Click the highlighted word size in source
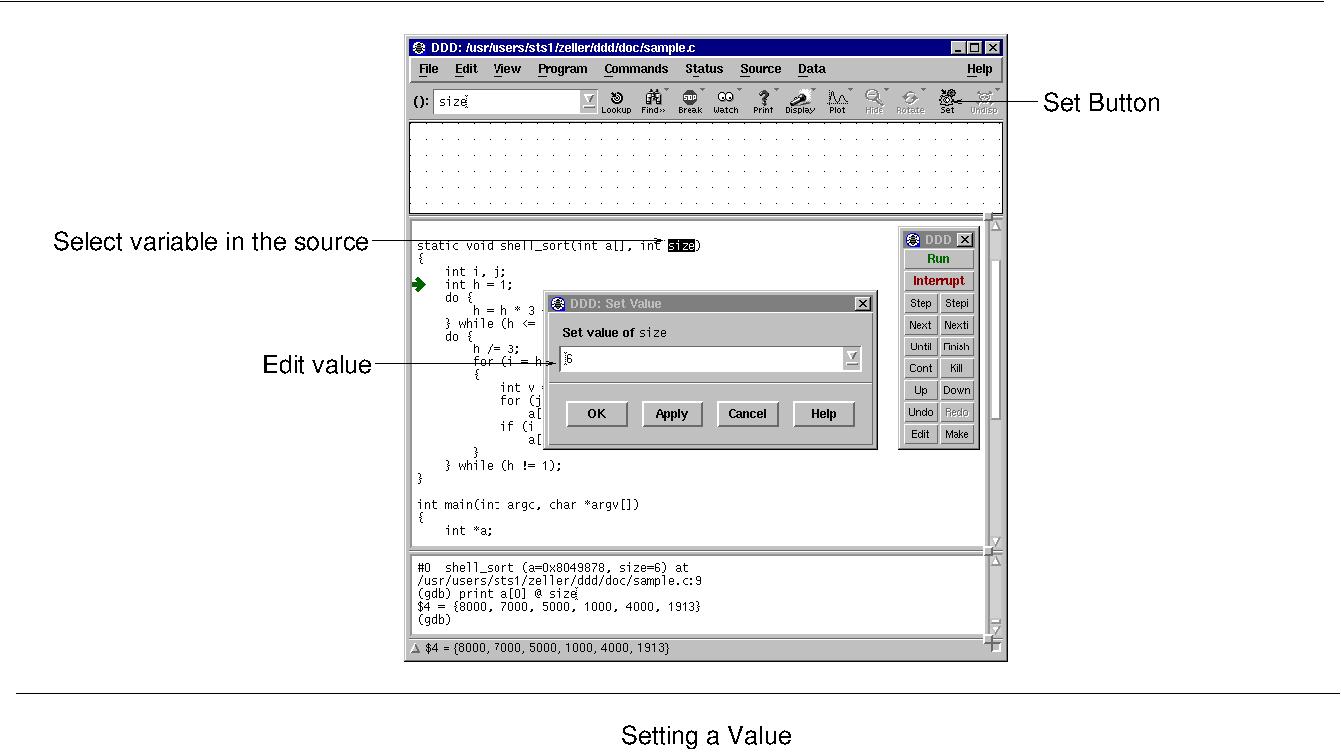The width and height of the screenshot is (1341, 753). [x=681, y=246]
